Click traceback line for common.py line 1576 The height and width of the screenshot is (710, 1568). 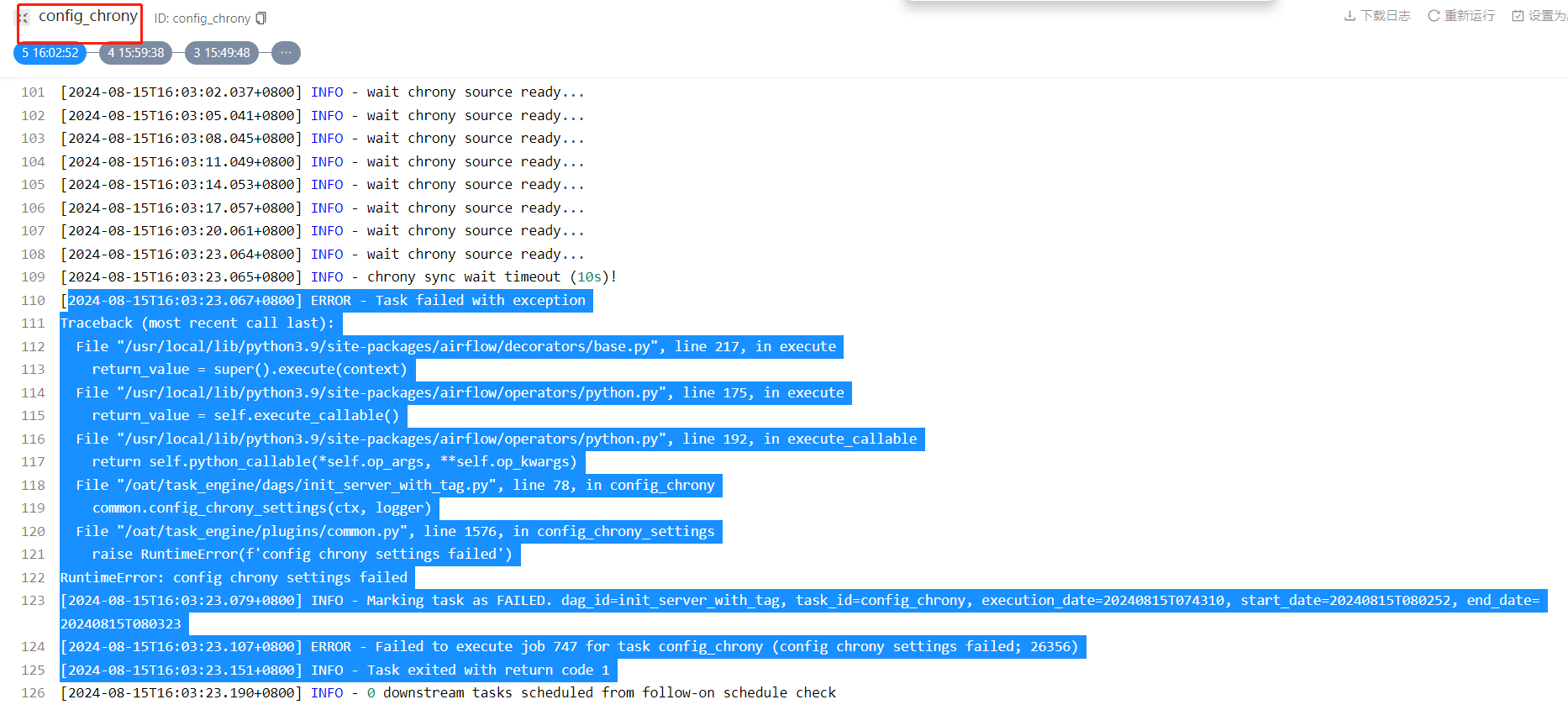[x=395, y=531]
